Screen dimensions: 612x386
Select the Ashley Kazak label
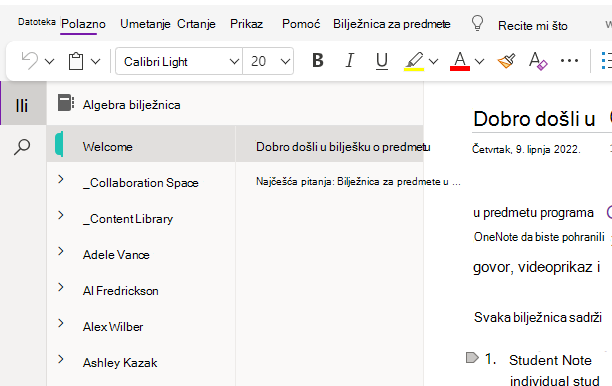point(120,363)
